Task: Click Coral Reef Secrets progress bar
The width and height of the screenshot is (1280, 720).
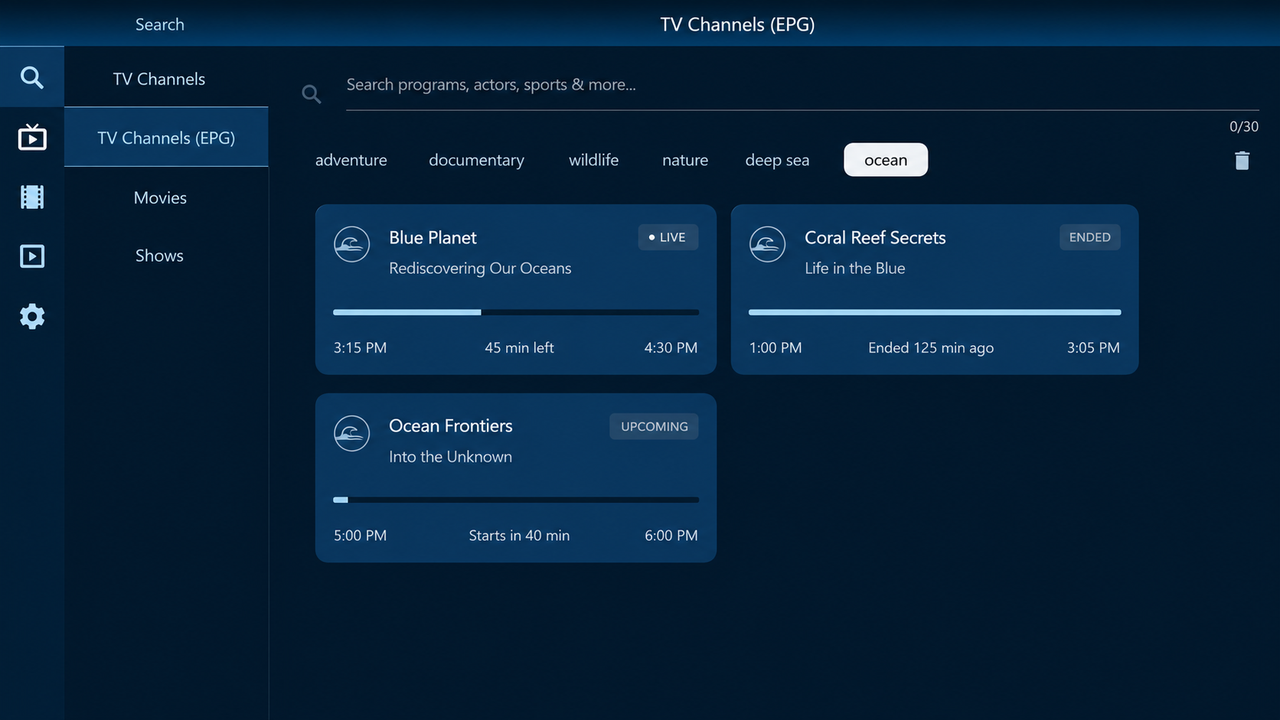Action: tap(934, 312)
